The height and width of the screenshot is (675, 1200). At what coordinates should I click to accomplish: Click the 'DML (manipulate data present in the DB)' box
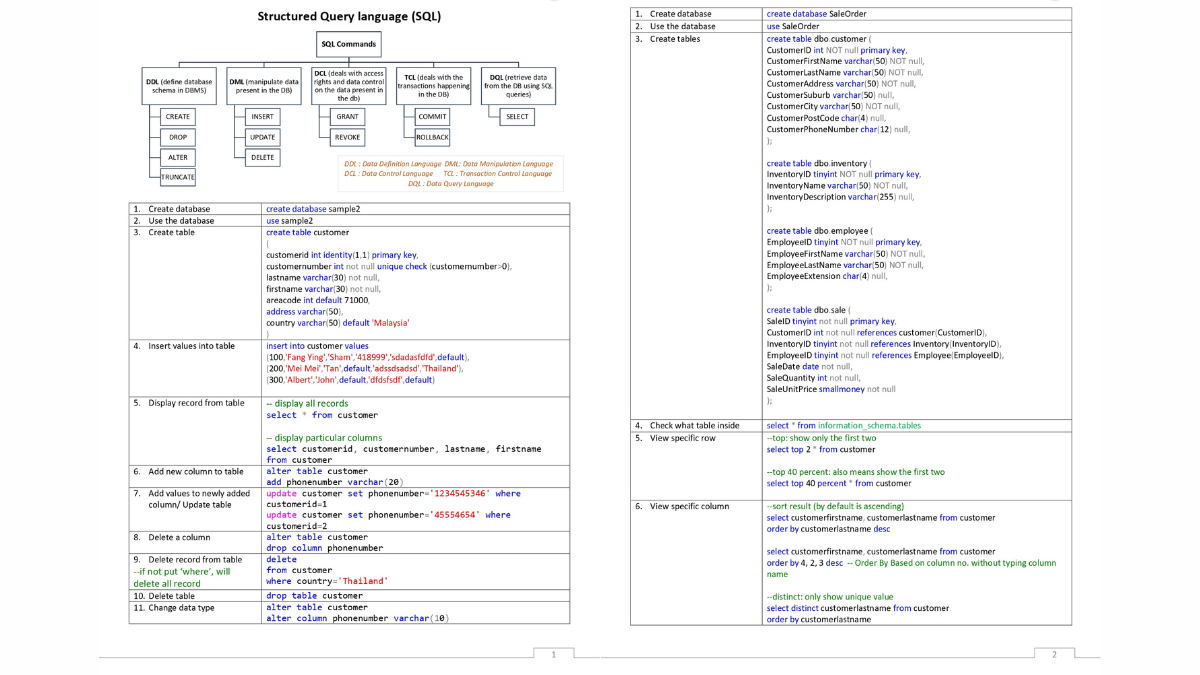point(263,85)
